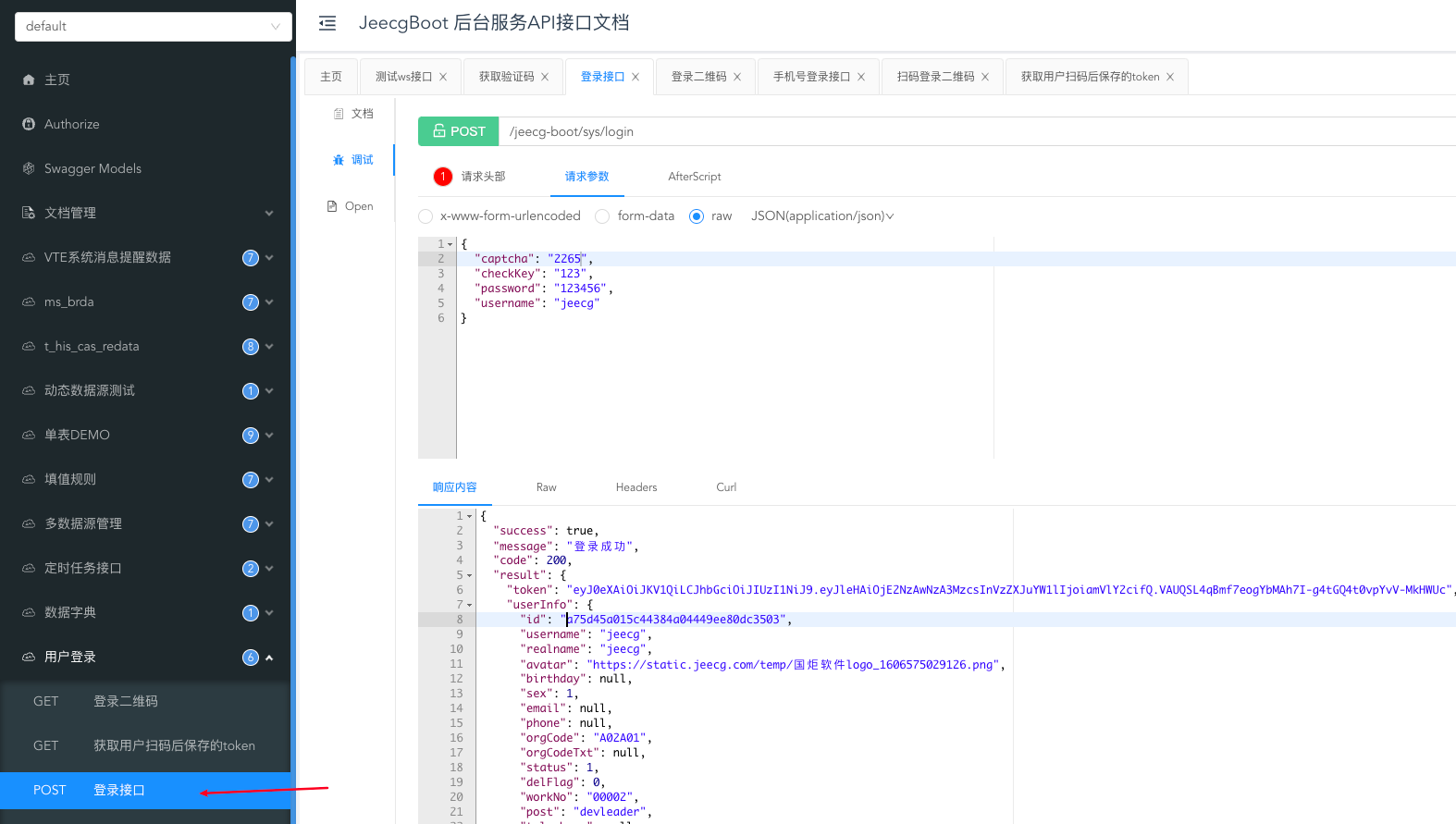1456x824 pixels.
Task: Click the cloud icon beside 填值规则
Action: pos(29,479)
